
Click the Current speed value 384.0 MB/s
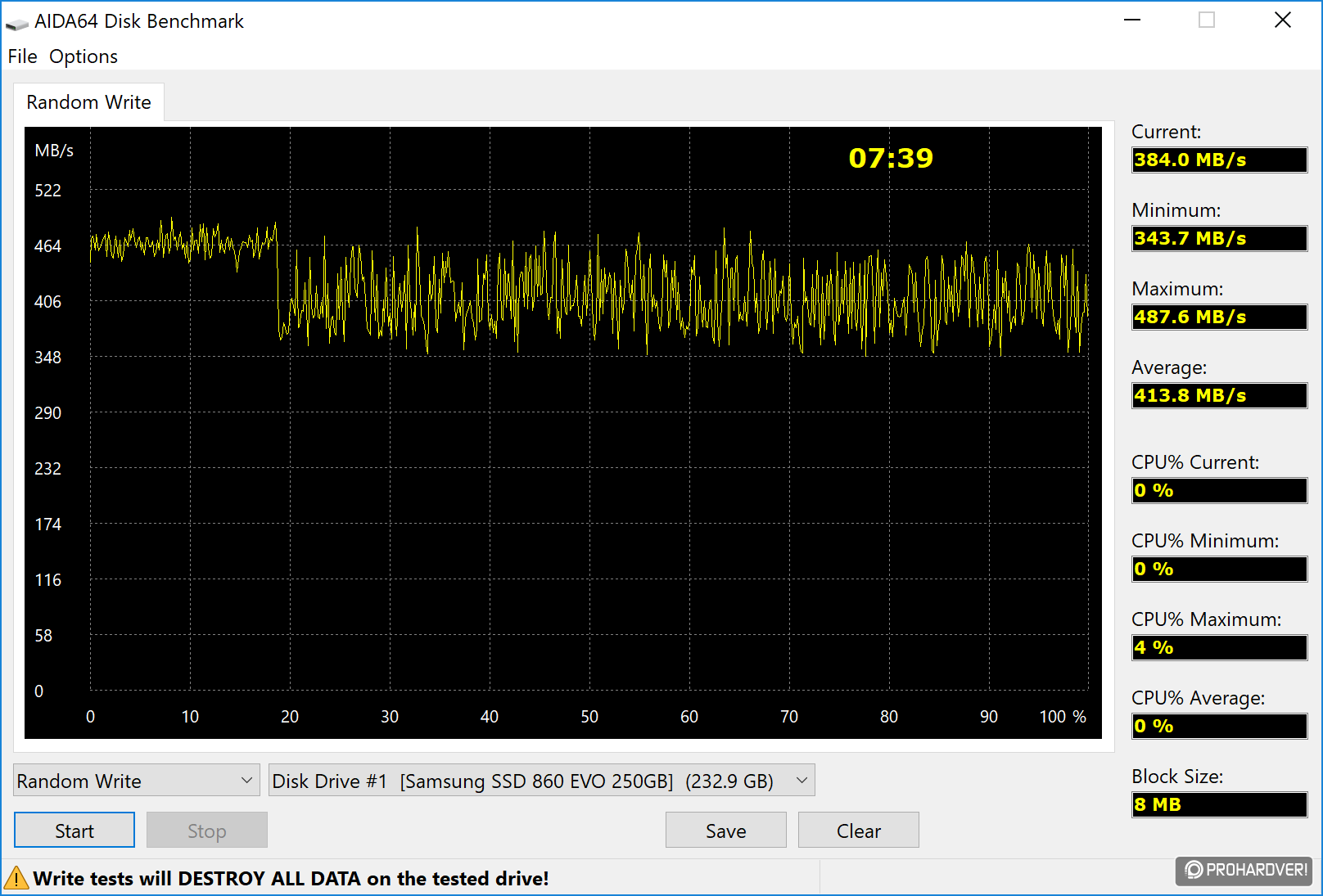coord(1220,160)
